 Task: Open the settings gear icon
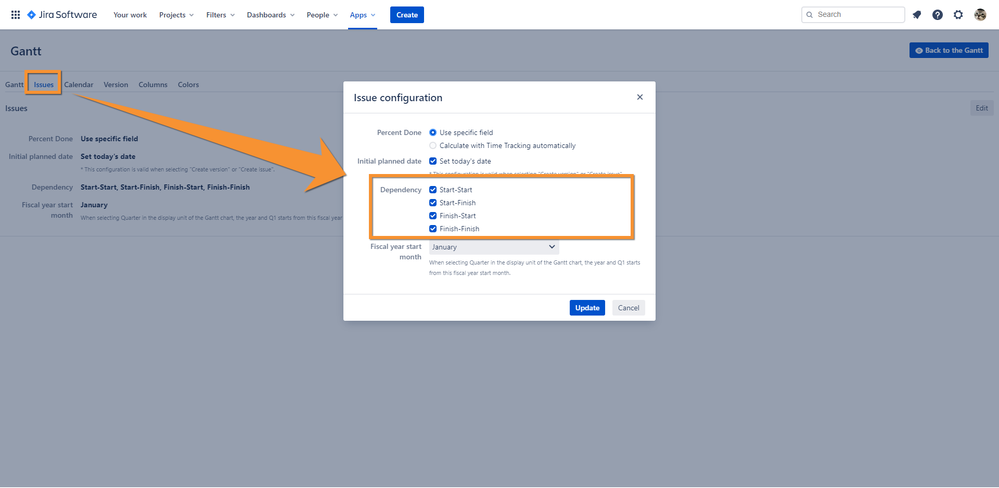[x=958, y=15]
